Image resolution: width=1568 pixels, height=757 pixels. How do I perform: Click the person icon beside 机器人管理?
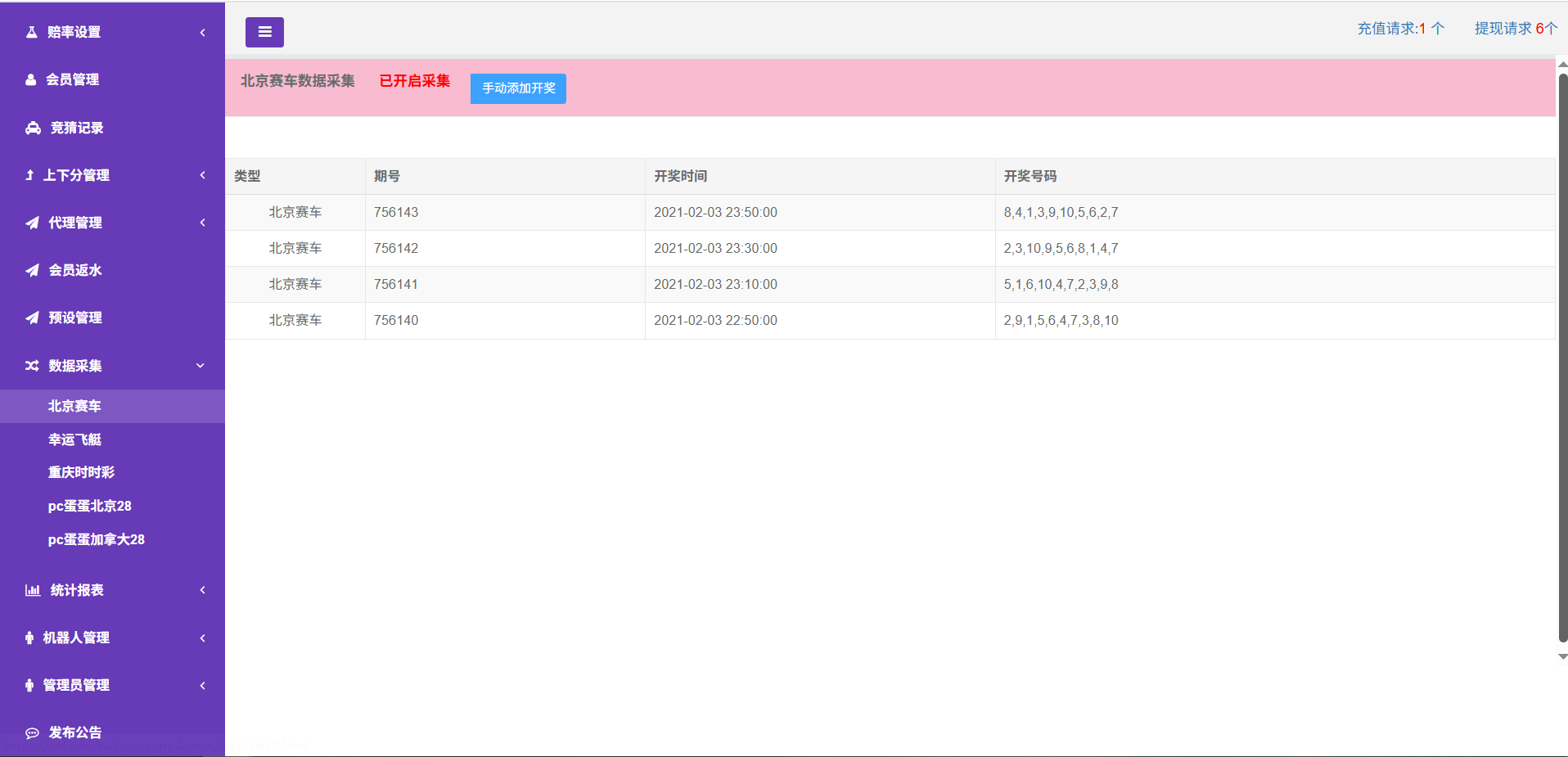point(29,638)
